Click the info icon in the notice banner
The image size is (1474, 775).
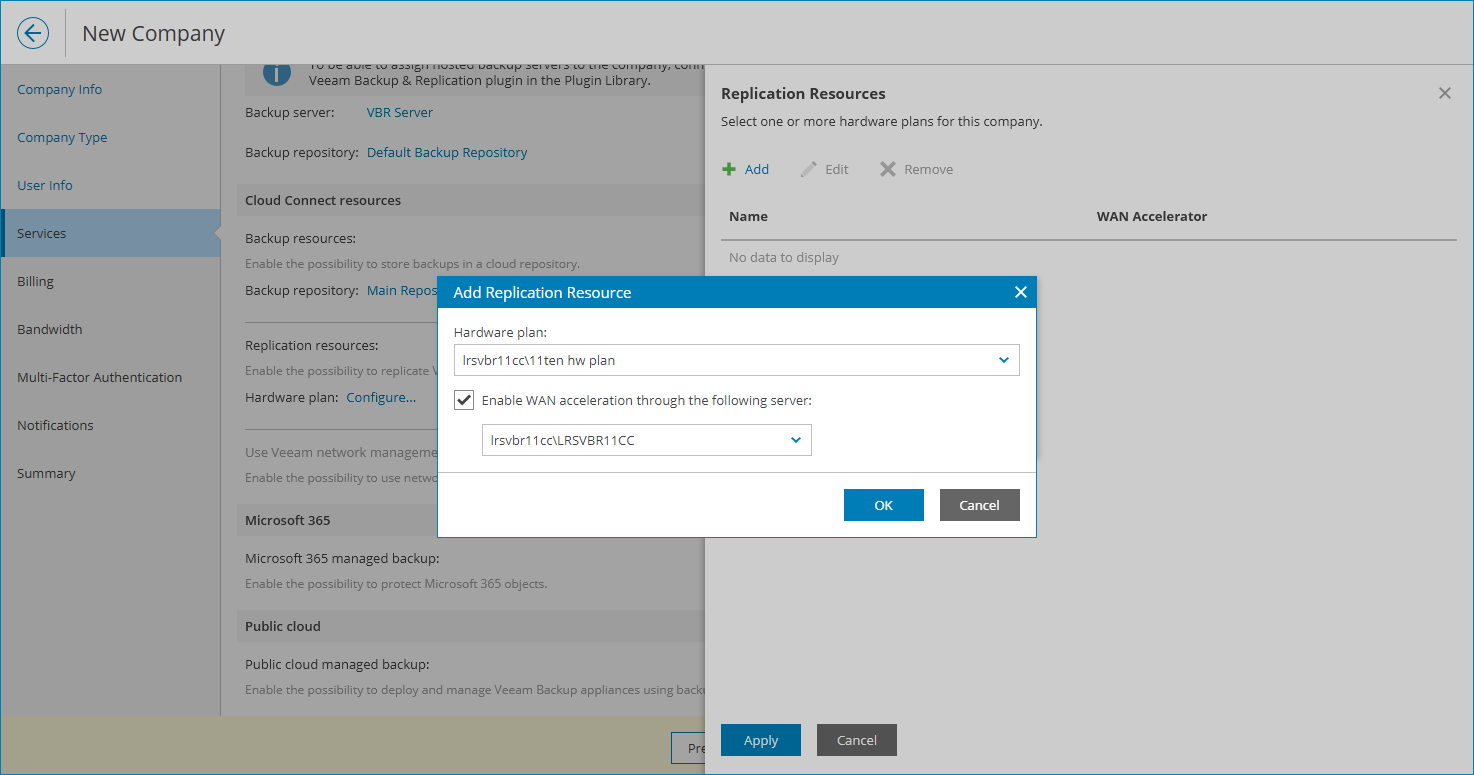click(277, 73)
